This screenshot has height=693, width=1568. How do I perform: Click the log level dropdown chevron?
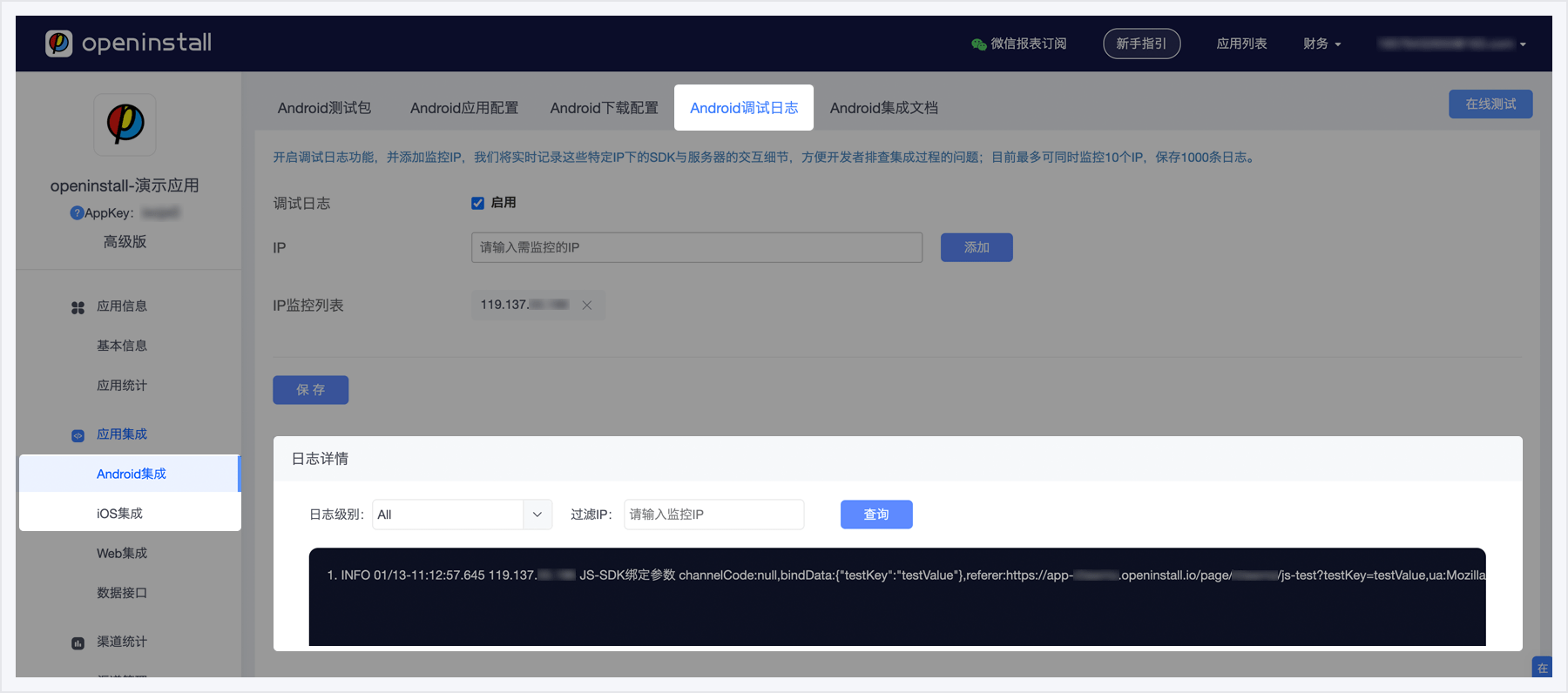tap(537, 515)
